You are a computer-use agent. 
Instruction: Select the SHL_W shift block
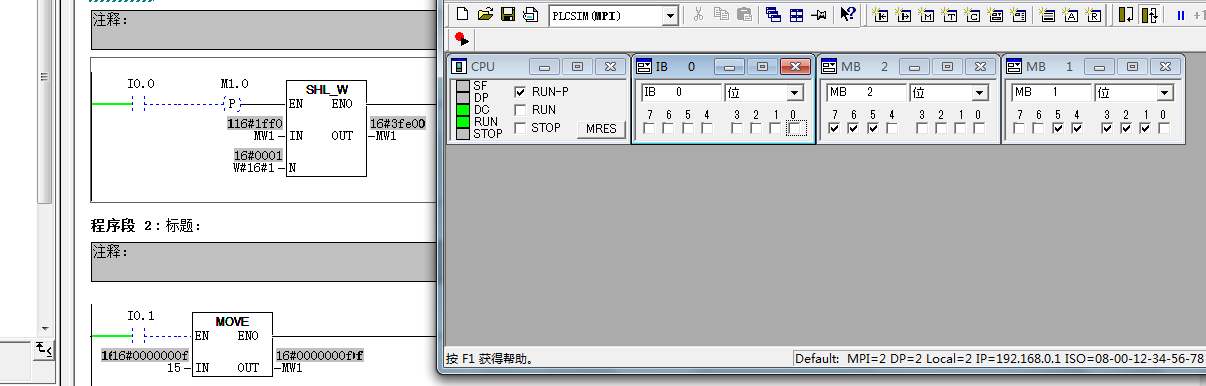[x=326, y=128]
